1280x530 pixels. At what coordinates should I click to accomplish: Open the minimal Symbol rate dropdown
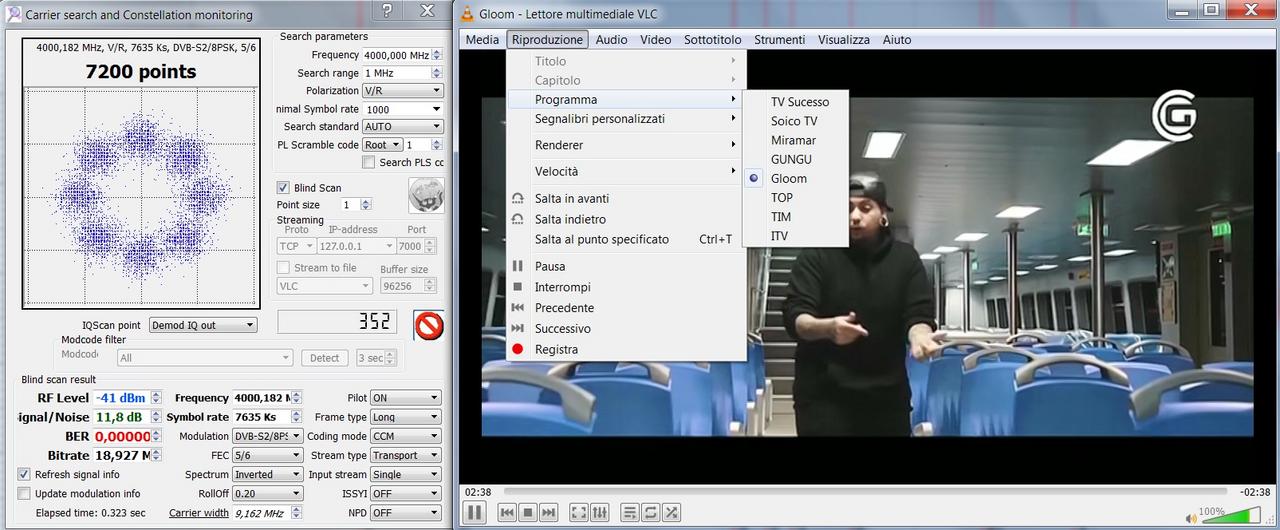tap(402, 109)
